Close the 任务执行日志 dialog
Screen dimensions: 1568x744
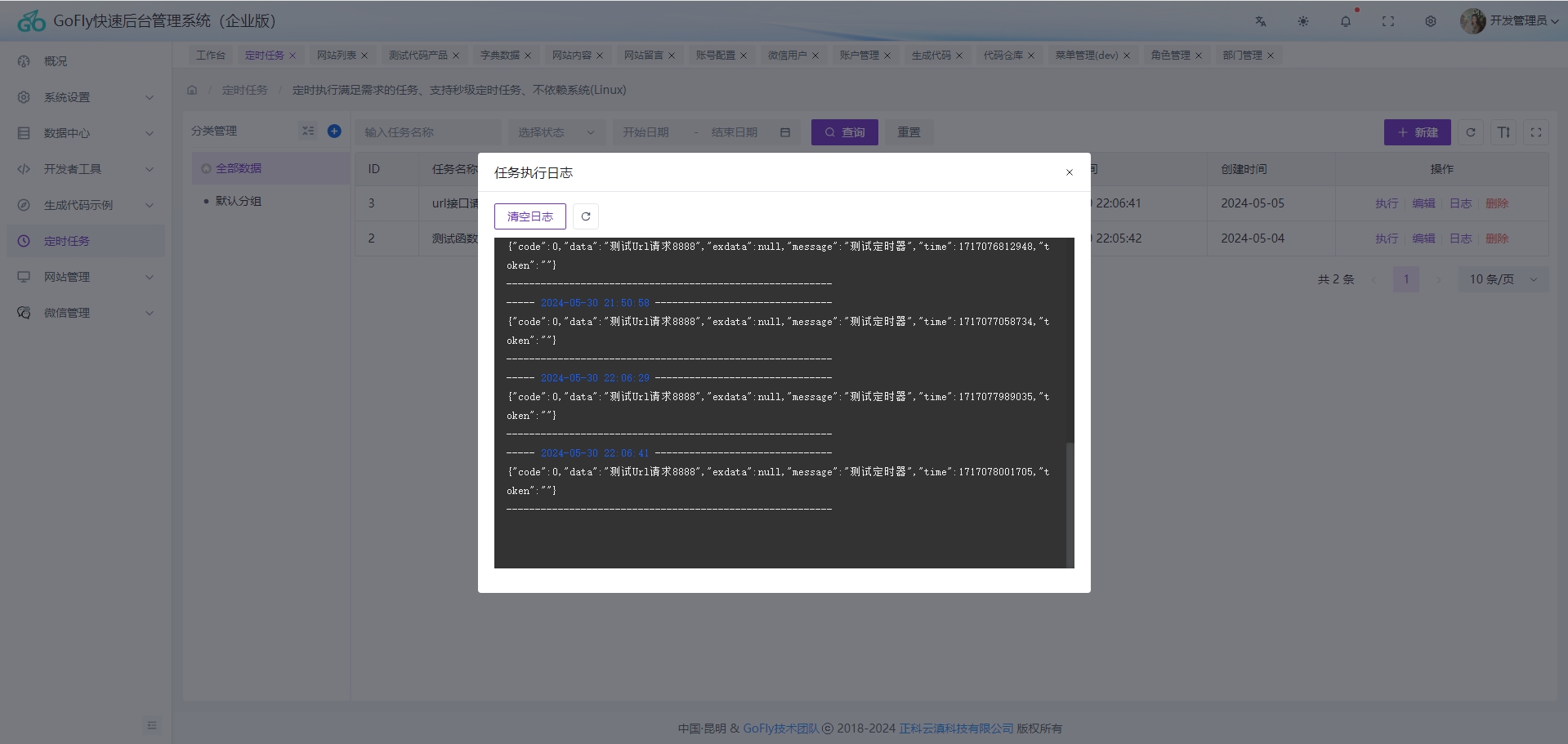pyautogui.click(x=1070, y=172)
